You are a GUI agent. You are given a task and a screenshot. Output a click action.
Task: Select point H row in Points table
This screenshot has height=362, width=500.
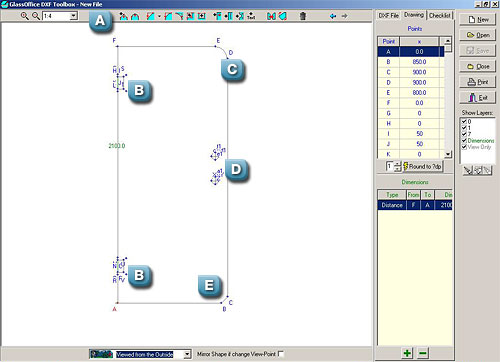tap(411, 124)
